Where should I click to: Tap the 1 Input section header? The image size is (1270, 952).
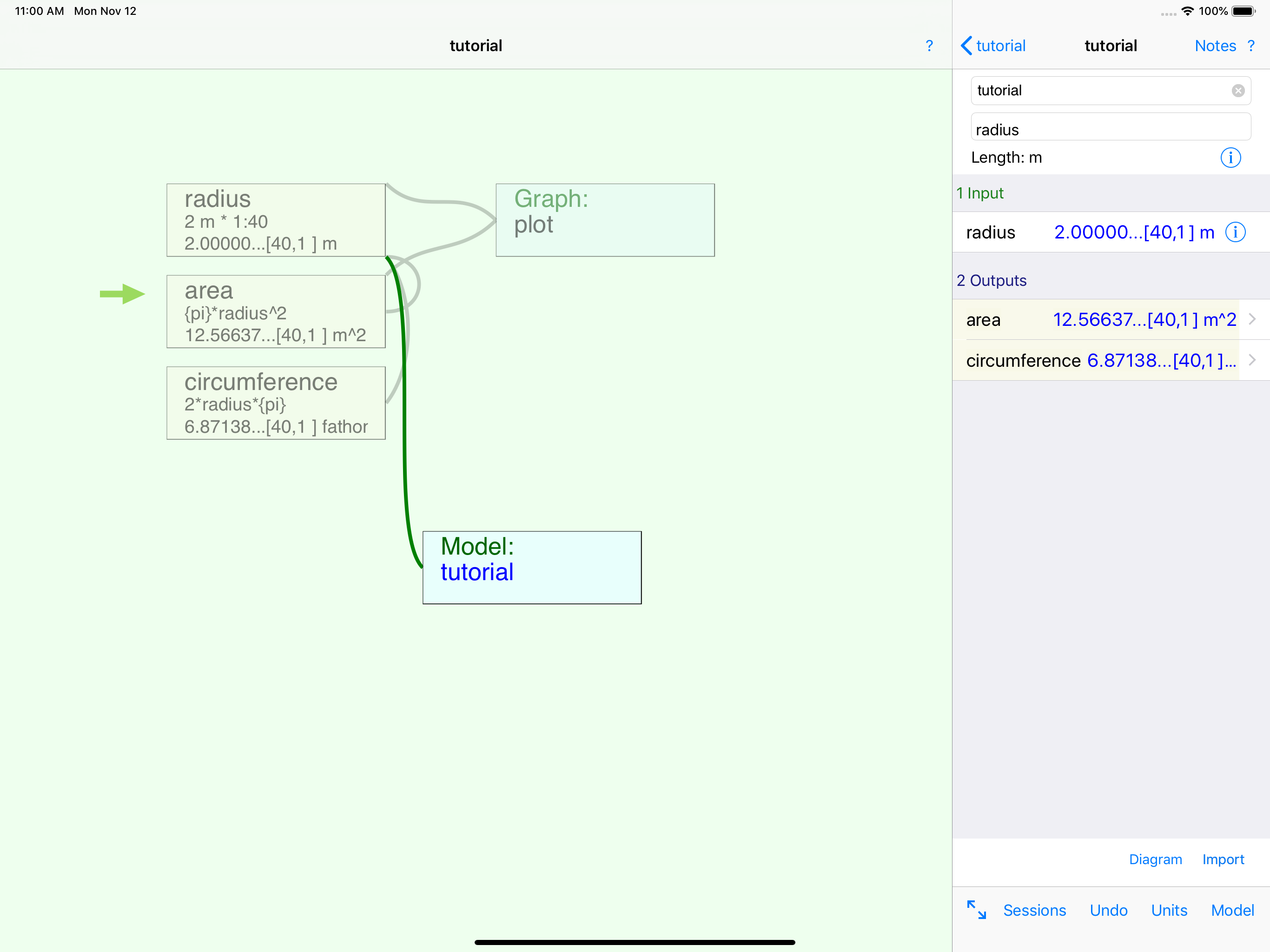point(979,193)
